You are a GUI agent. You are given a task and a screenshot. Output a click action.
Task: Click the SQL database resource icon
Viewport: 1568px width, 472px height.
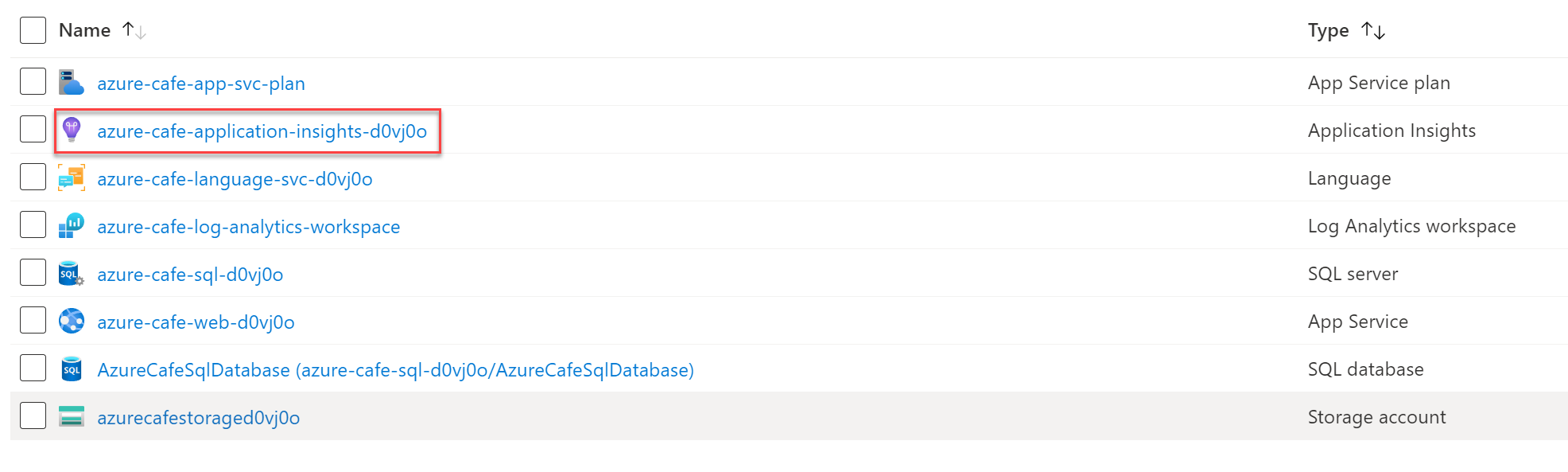point(72,369)
